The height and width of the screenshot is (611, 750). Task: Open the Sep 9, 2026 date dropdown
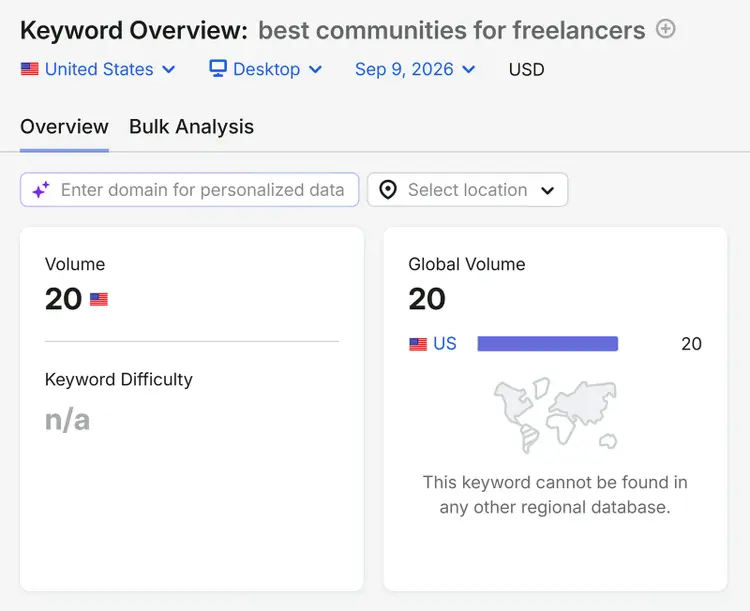point(415,69)
